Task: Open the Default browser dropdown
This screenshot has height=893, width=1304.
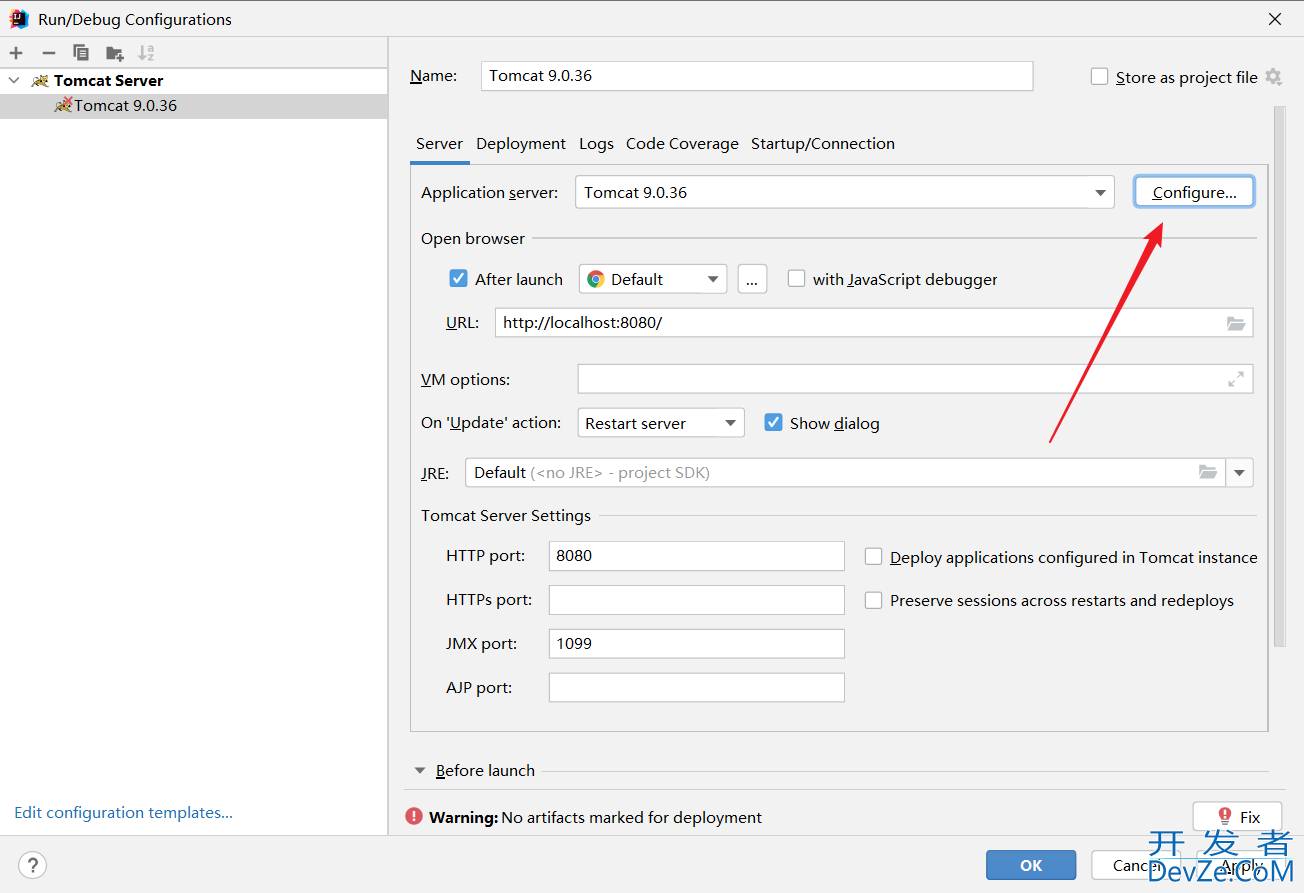Action: [652, 279]
